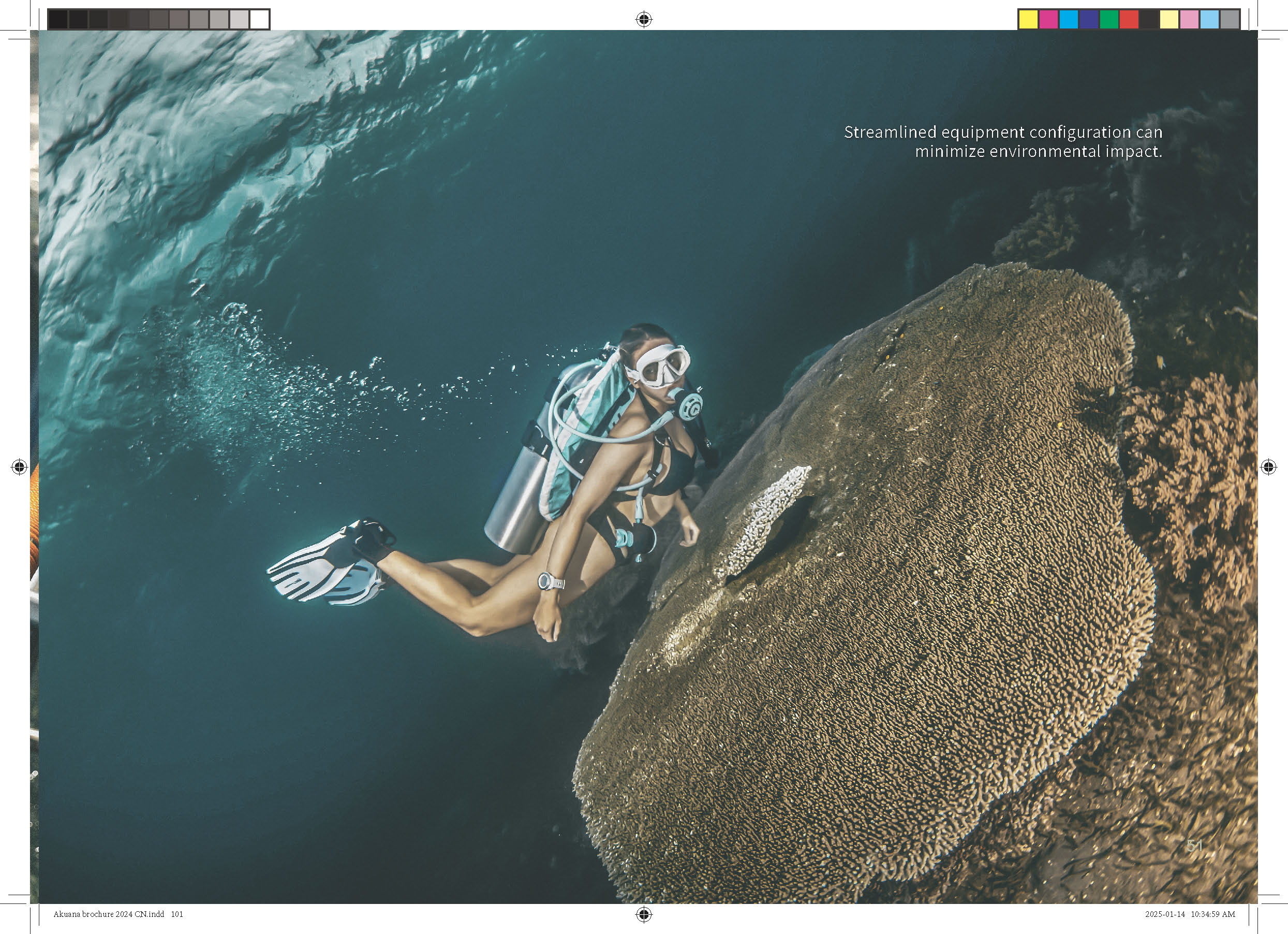Click the darkest black grayscale swatch
The image size is (1288, 934).
[58, 19]
